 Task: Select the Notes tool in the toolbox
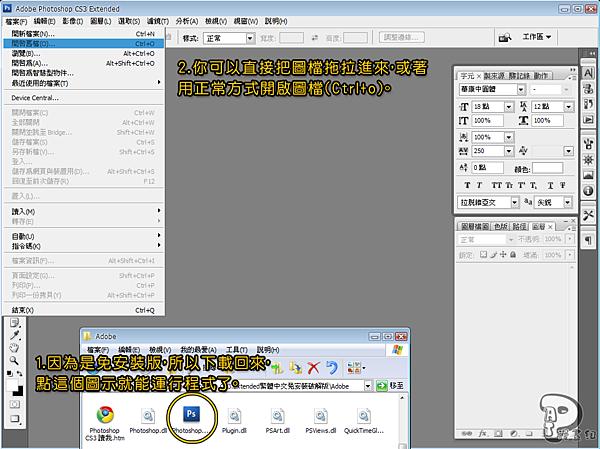pyautogui.click(x=15, y=323)
